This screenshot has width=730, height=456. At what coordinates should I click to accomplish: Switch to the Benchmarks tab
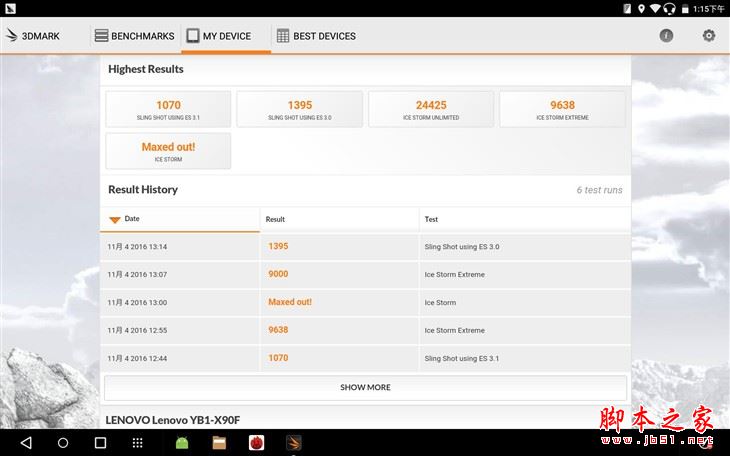pyautogui.click(x=134, y=36)
